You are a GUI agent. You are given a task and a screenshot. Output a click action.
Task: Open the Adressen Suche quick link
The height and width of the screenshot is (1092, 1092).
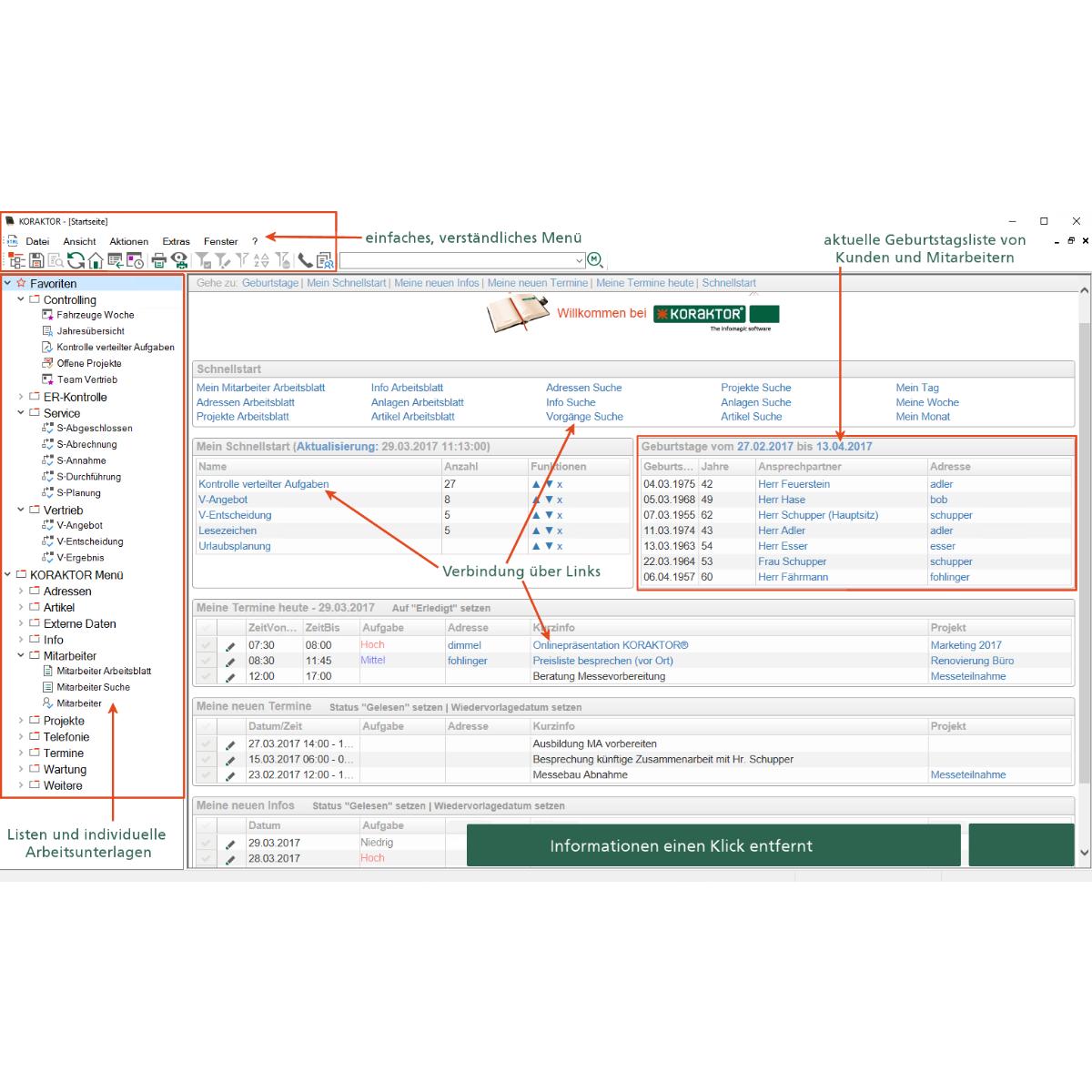click(x=583, y=388)
